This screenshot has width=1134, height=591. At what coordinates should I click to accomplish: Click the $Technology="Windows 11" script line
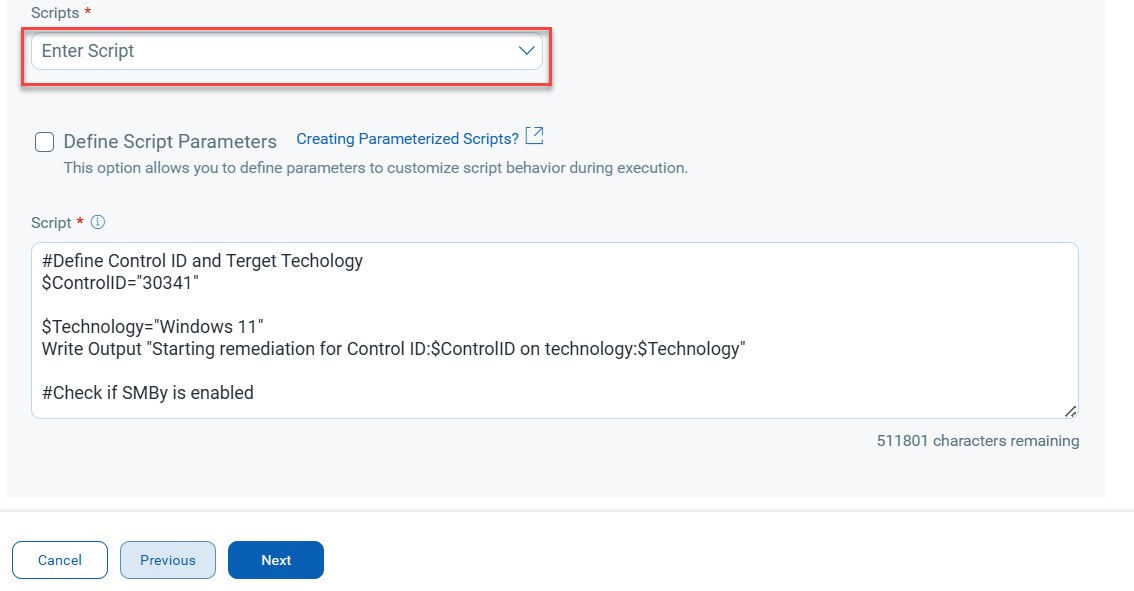click(152, 327)
